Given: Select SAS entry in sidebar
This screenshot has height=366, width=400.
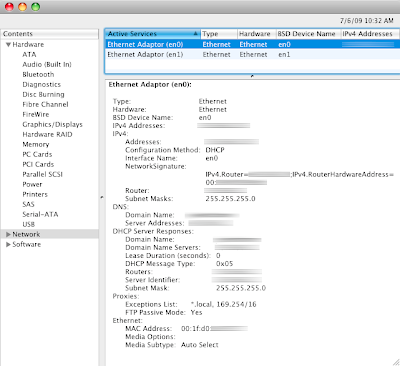Looking at the screenshot, I should point(28,204).
